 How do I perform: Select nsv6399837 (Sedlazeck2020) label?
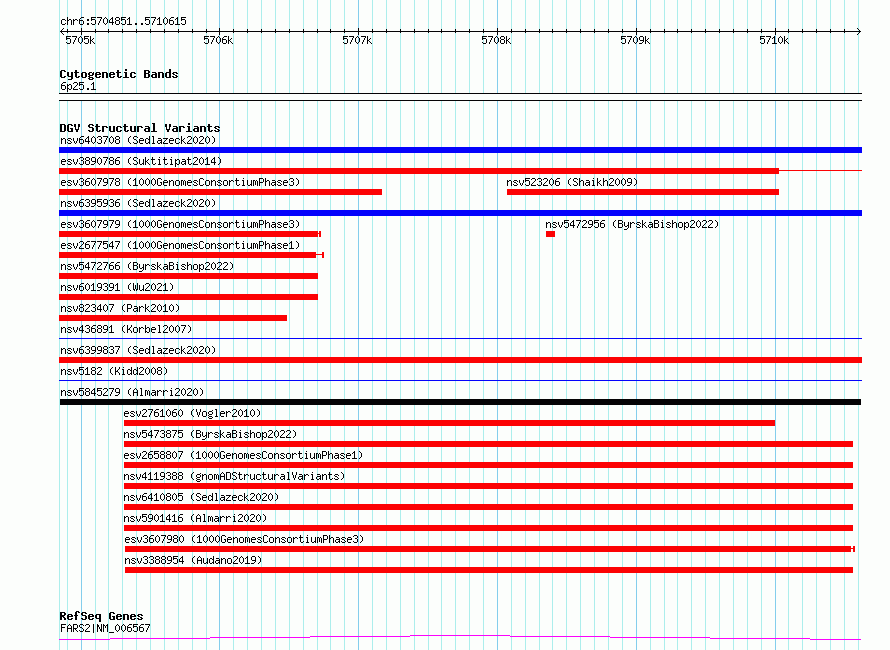click(138, 350)
